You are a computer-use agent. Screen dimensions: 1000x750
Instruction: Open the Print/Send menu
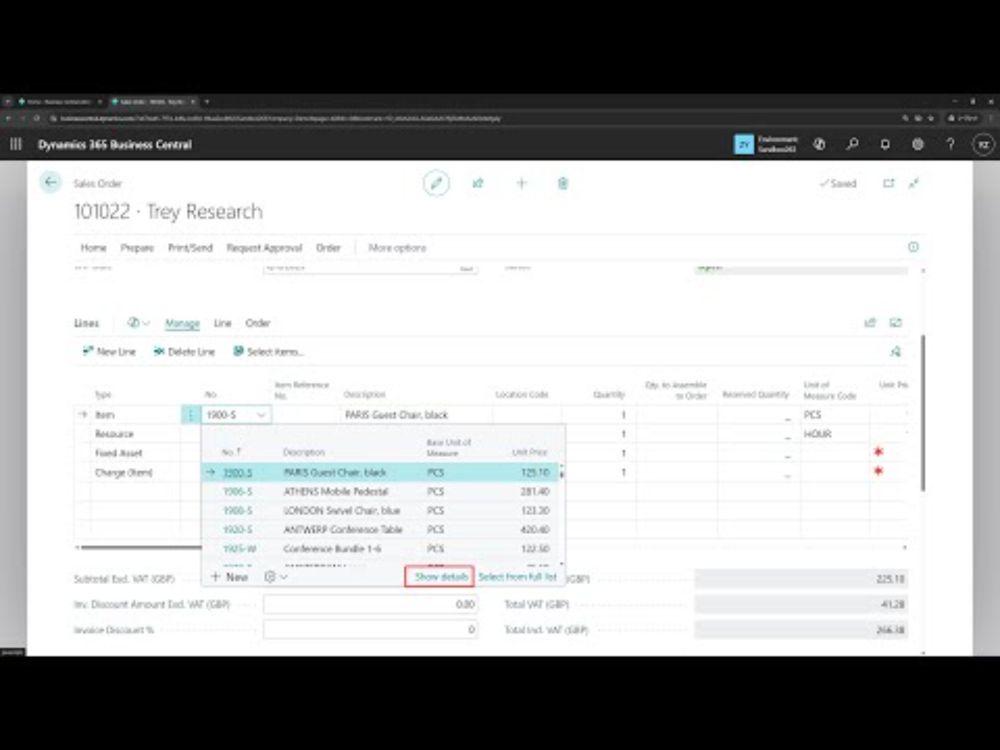point(190,247)
